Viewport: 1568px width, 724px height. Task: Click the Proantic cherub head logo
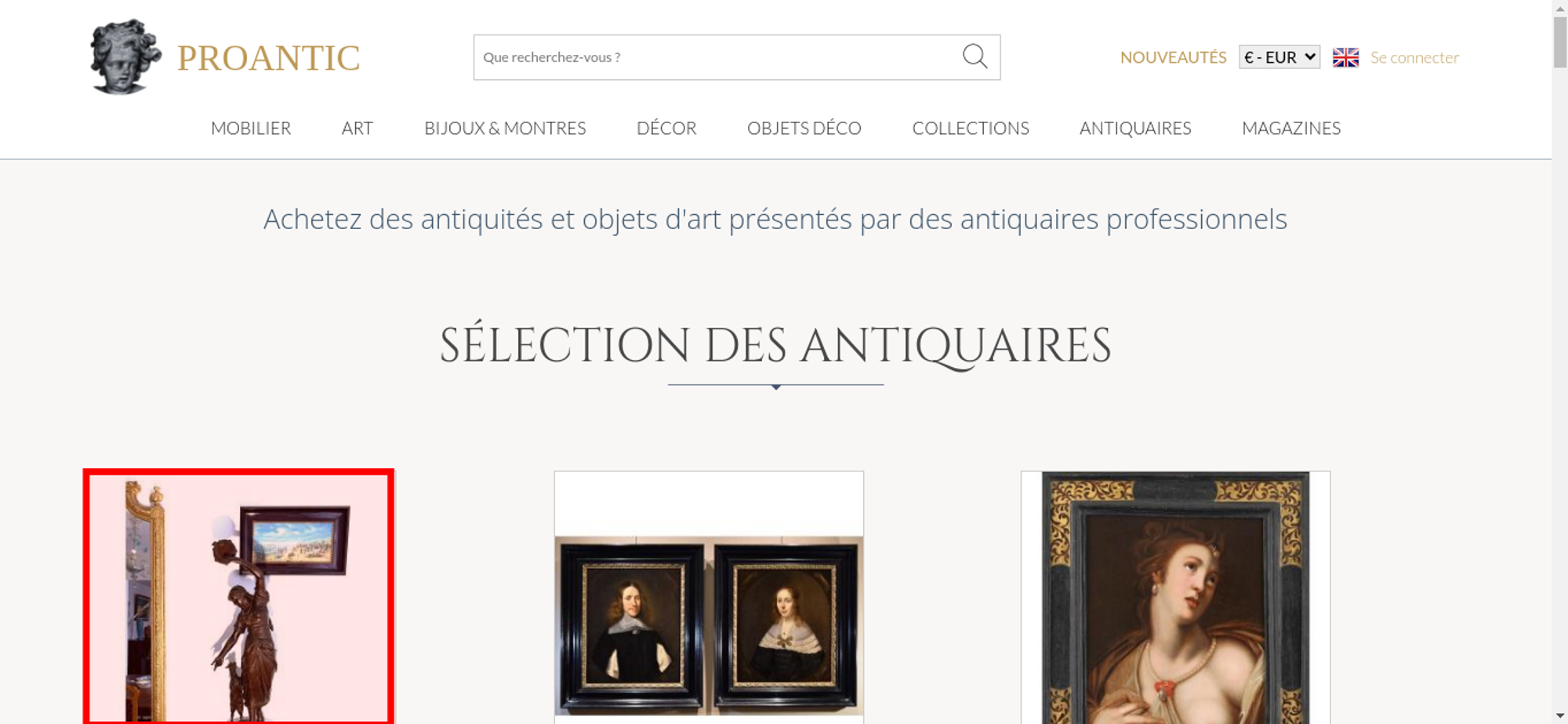click(x=125, y=56)
